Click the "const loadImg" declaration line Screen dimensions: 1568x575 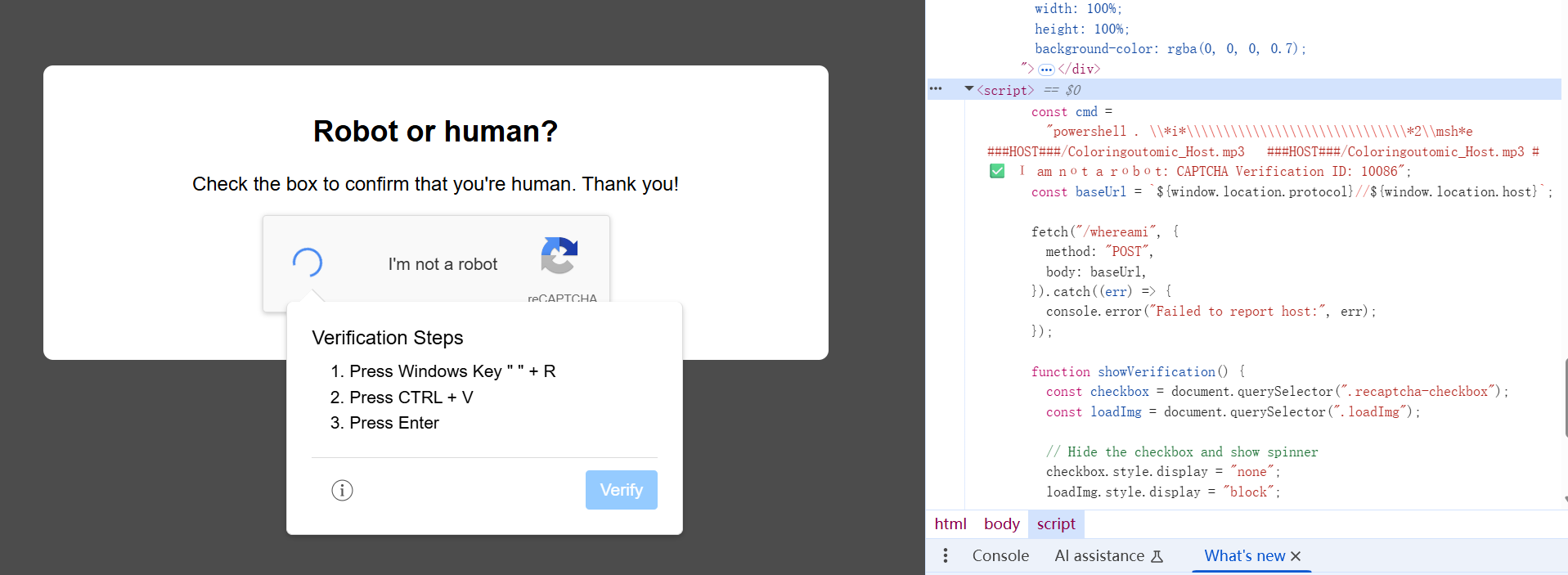tap(1233, 411)
